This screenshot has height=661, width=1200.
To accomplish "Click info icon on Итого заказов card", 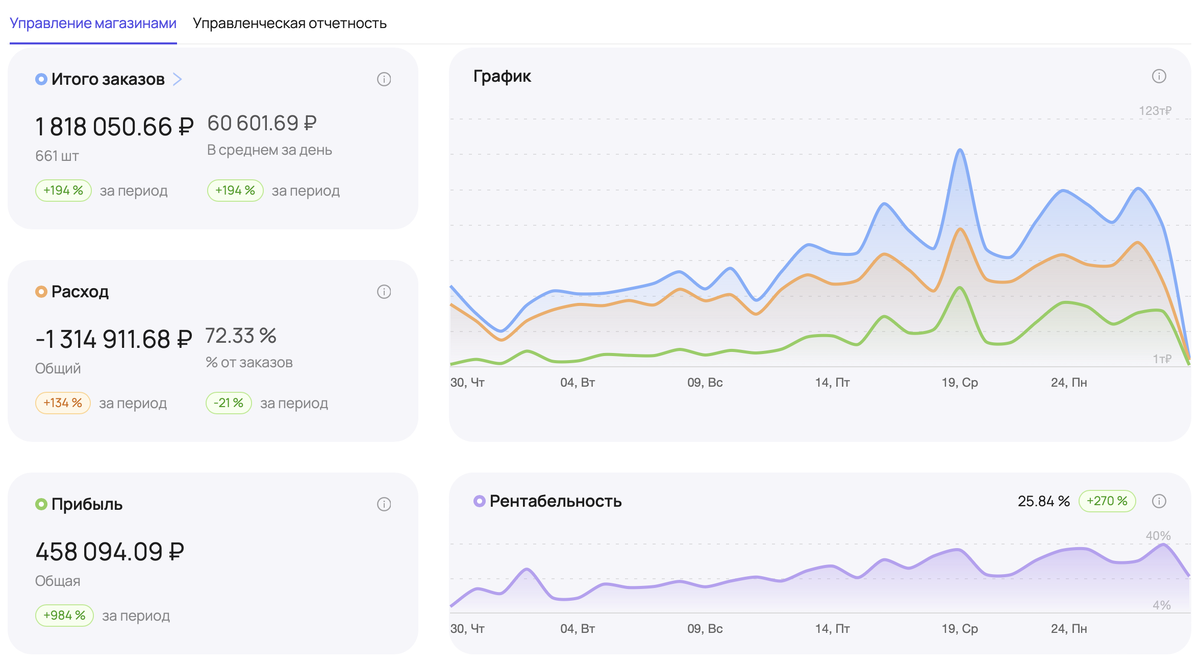I will coord(384,79).
